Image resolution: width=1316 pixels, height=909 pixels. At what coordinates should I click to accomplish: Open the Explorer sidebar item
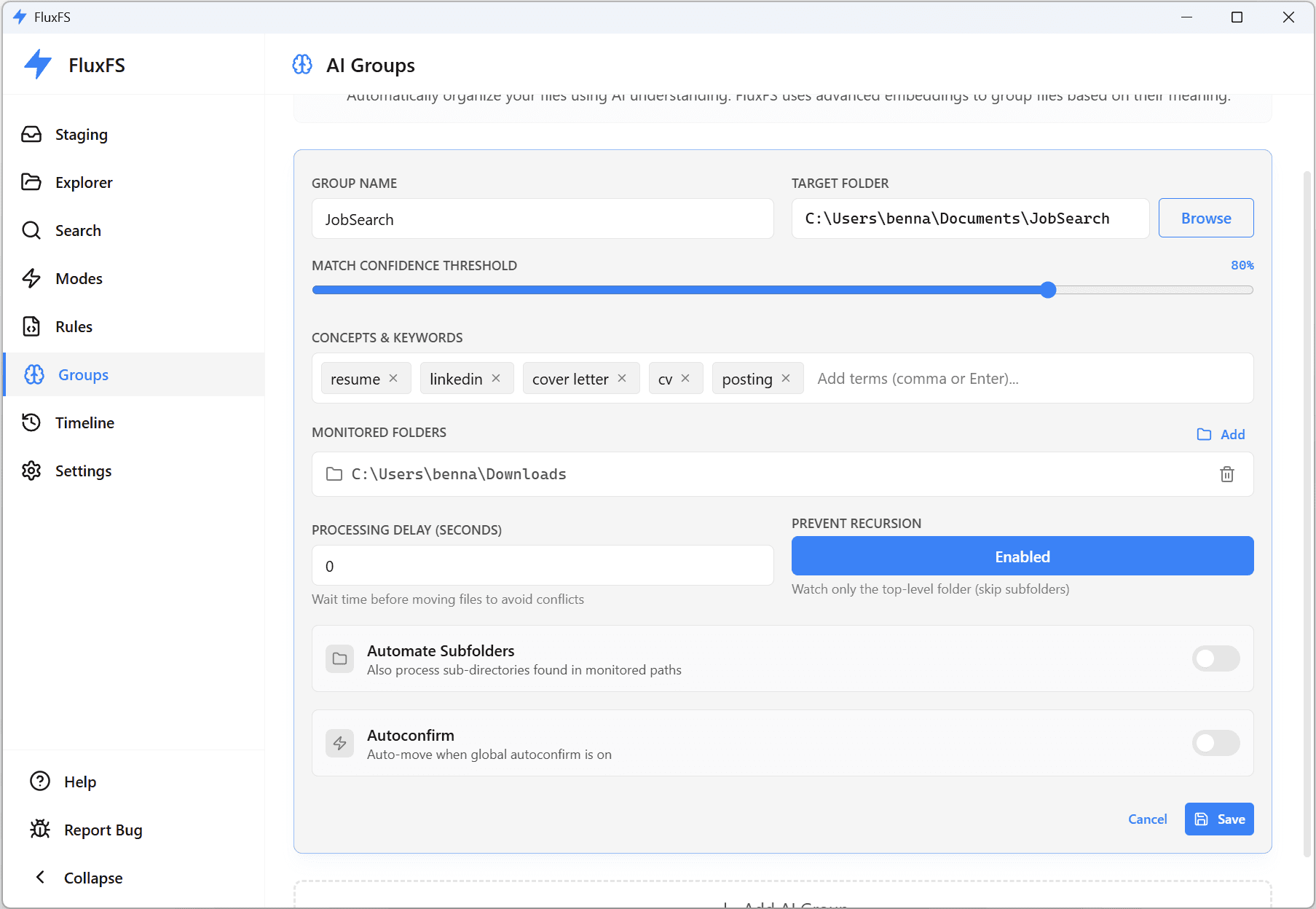point(84,182)
